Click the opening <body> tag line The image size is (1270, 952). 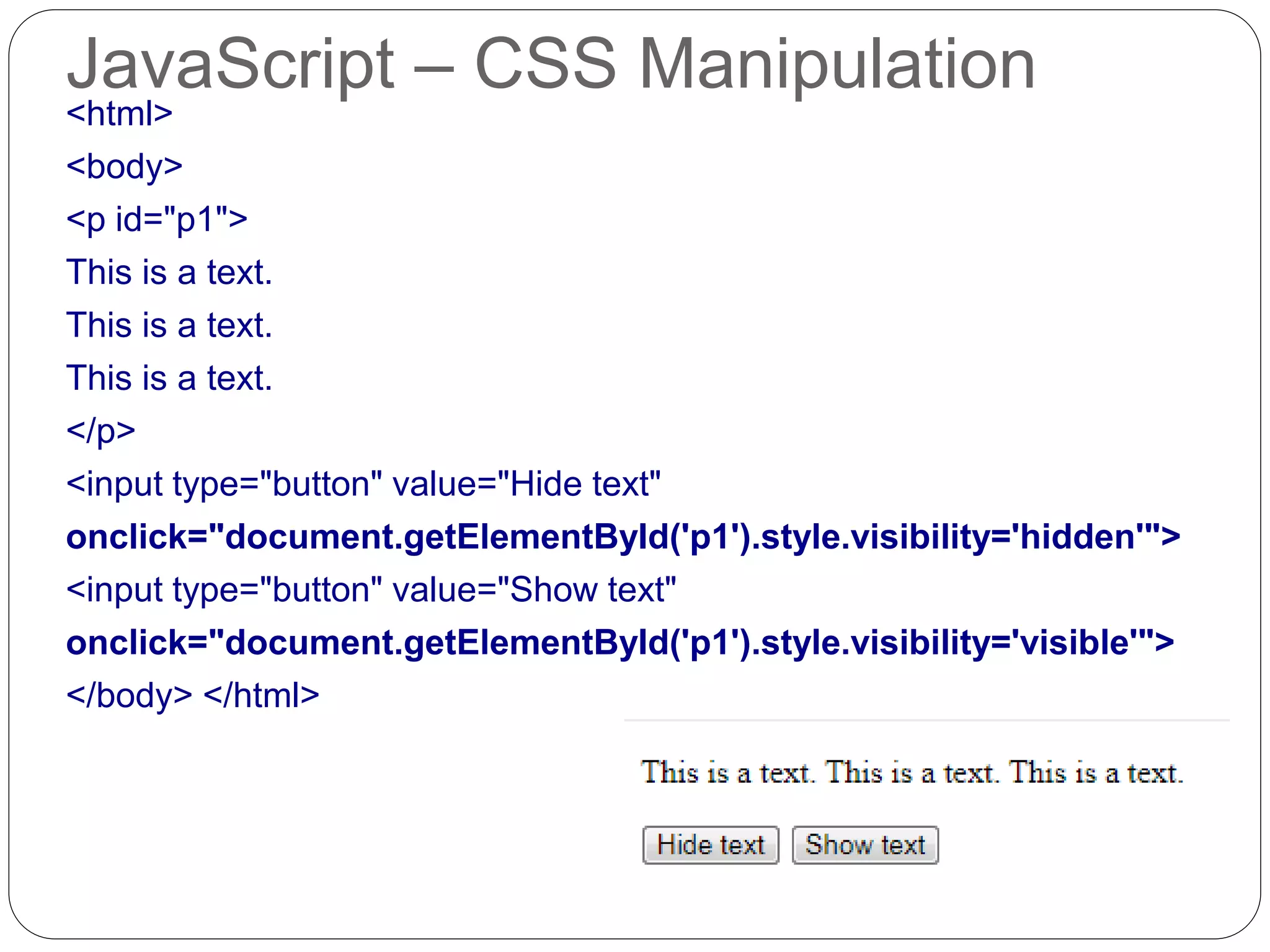(x=124, y=166)
